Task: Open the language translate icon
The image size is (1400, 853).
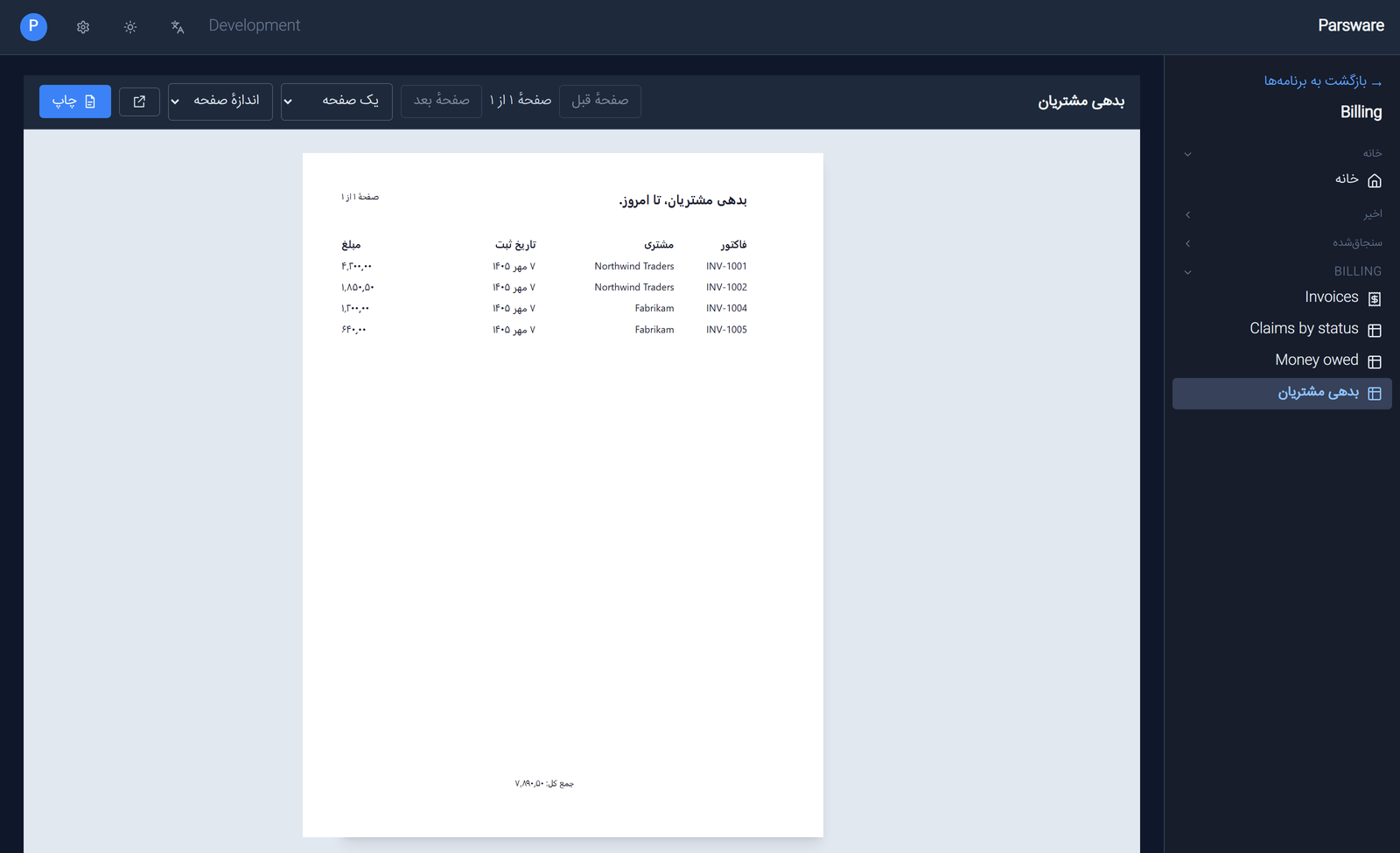Action: (x=178, y=27)
